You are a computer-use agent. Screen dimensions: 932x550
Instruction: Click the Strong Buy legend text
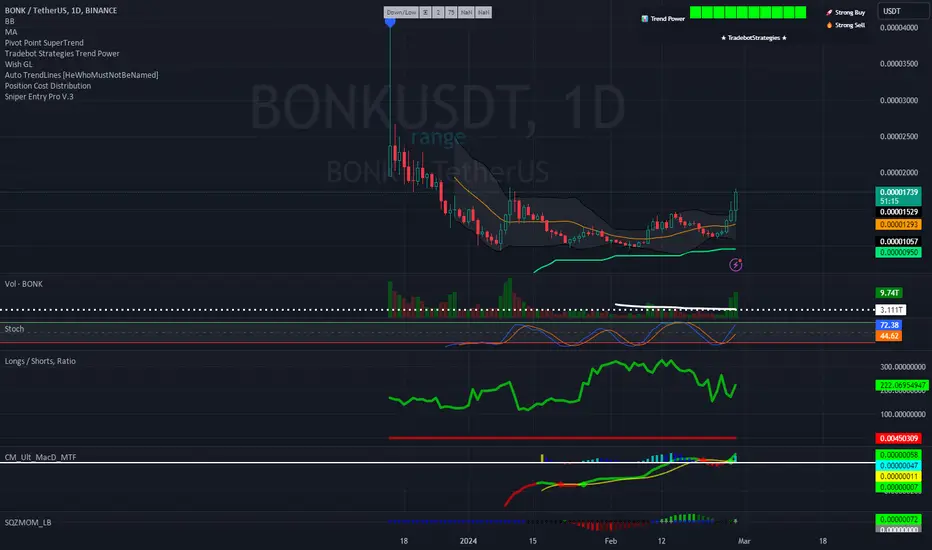pyautogui.click(x=850, y=12)
